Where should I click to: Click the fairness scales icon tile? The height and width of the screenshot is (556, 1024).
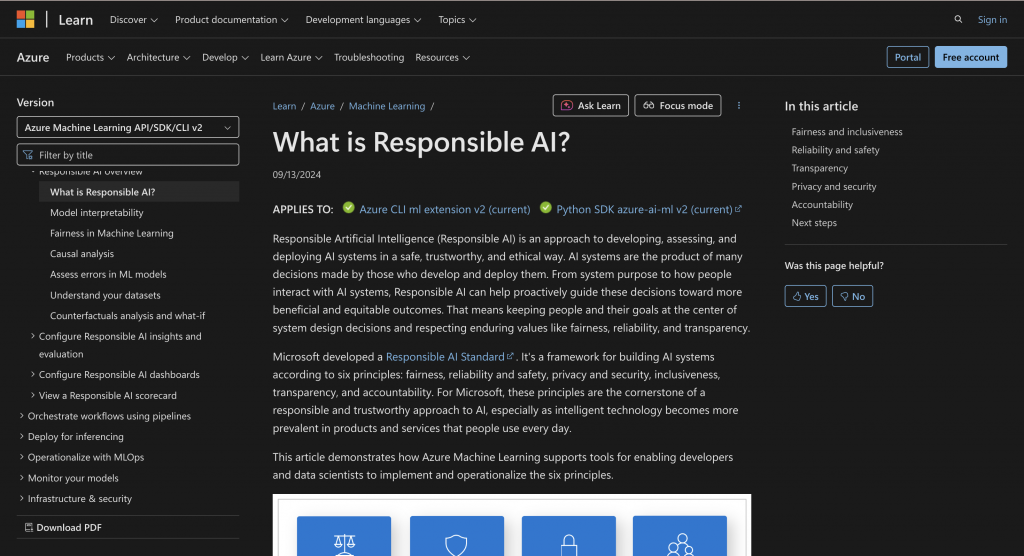(x=344, y=536)
